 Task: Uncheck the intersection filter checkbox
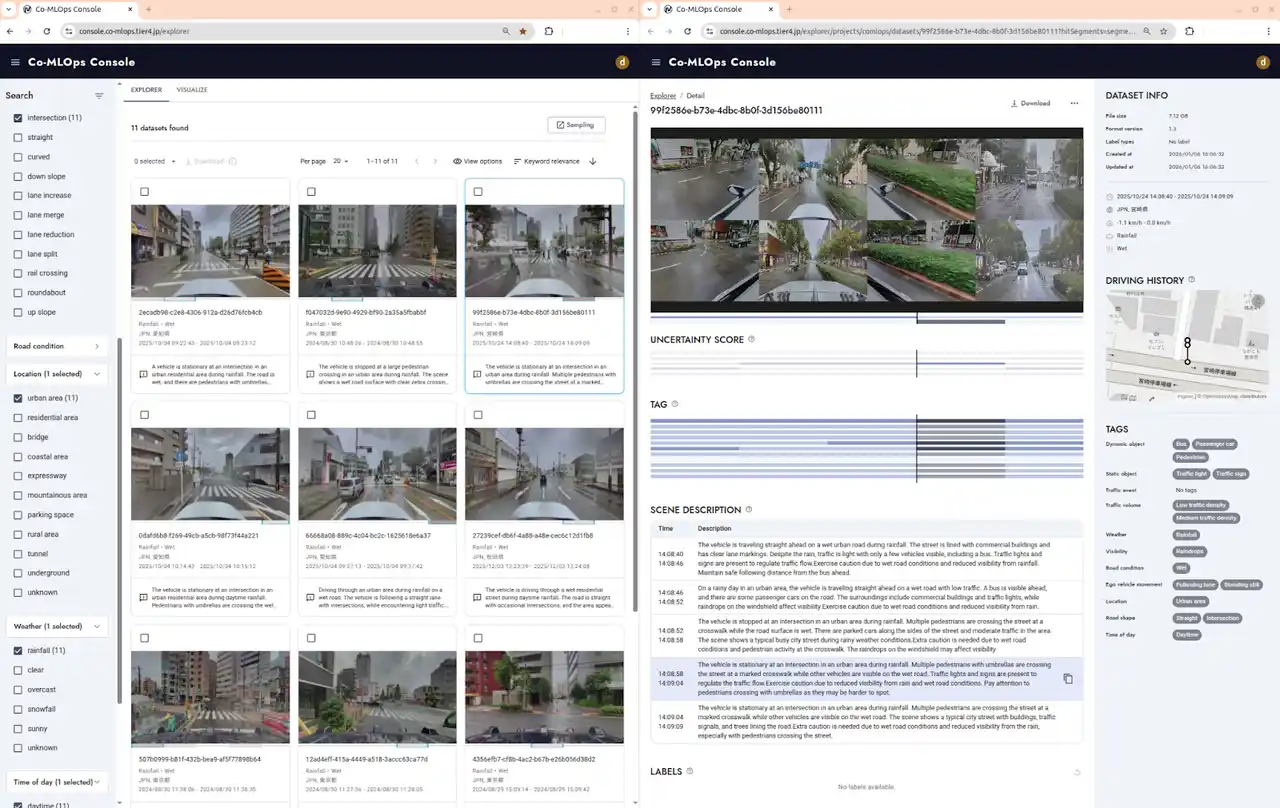18,118
